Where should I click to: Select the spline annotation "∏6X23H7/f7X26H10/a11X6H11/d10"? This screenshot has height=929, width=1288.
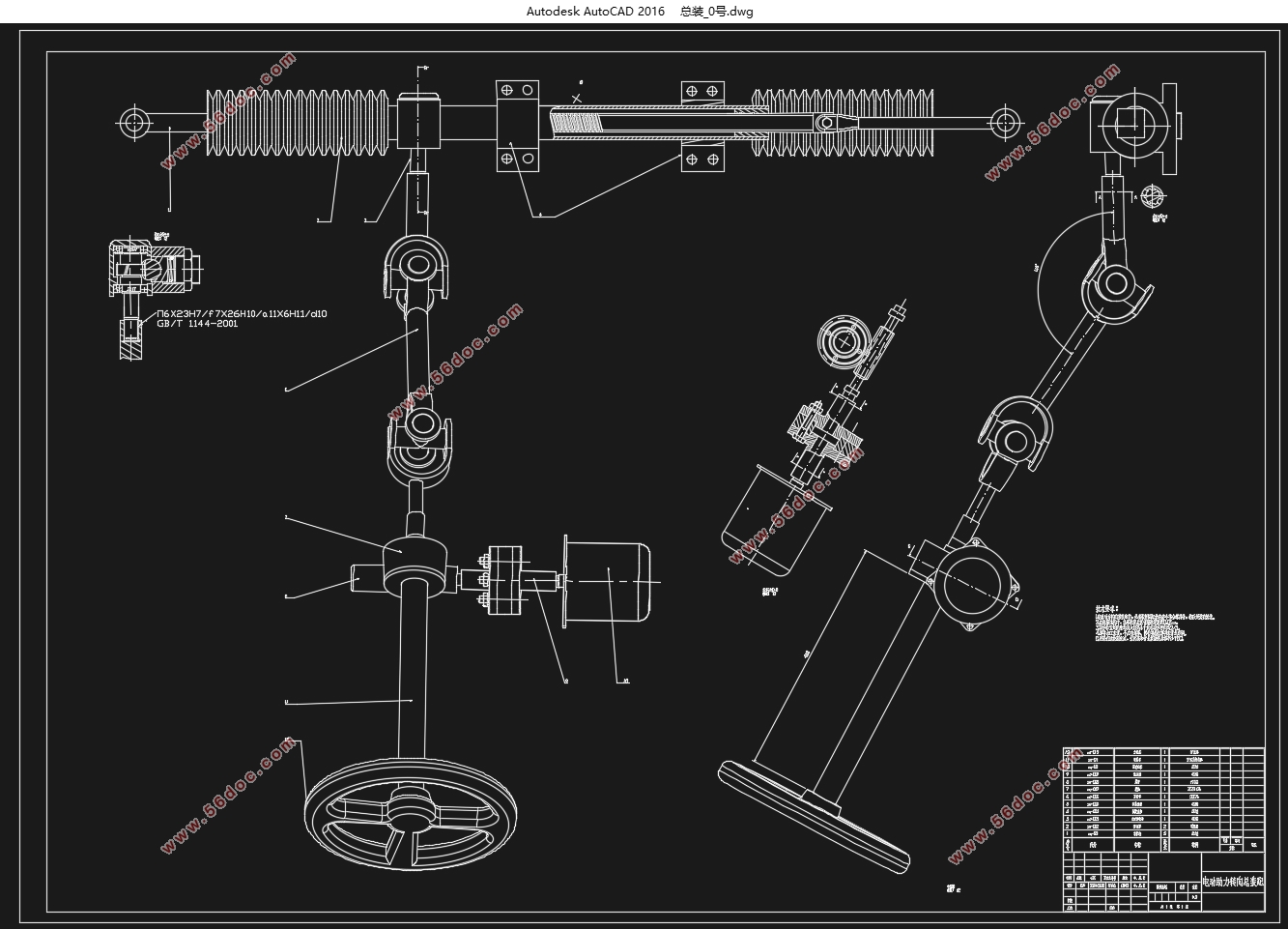click(x=242, y=315)
